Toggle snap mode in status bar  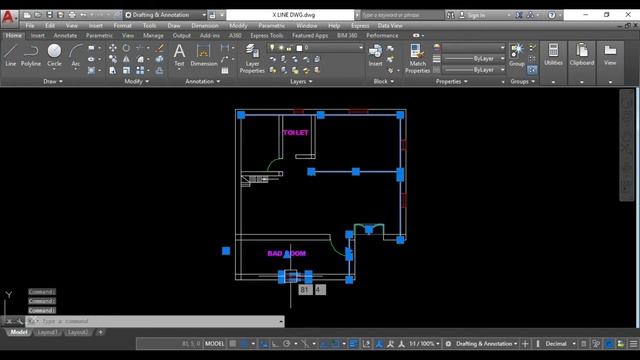point(244,344)
